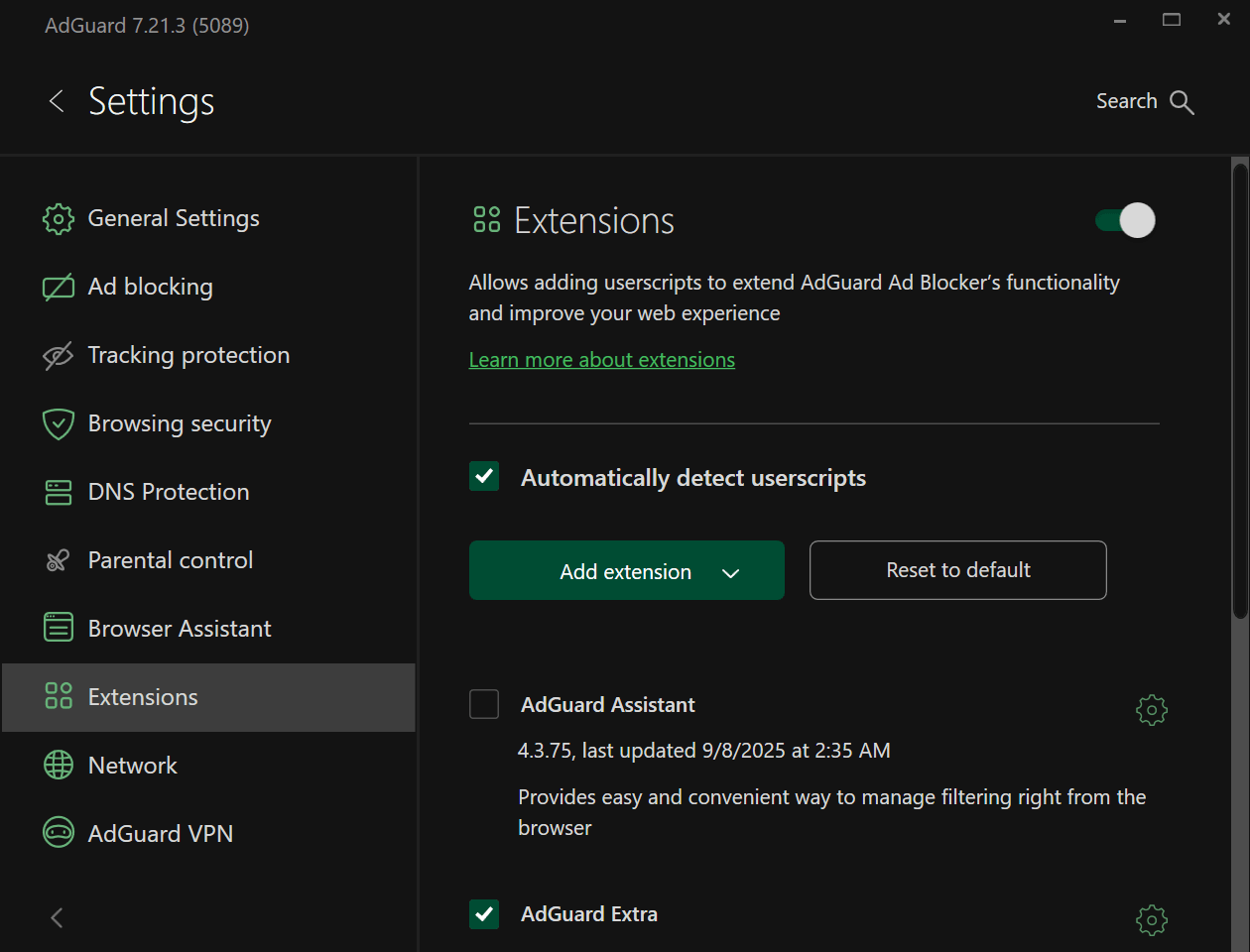This screenshot has height=952, width=1250.
Task: Collapse sidebar using bottom left arrow
Action: tap(57, 918)
